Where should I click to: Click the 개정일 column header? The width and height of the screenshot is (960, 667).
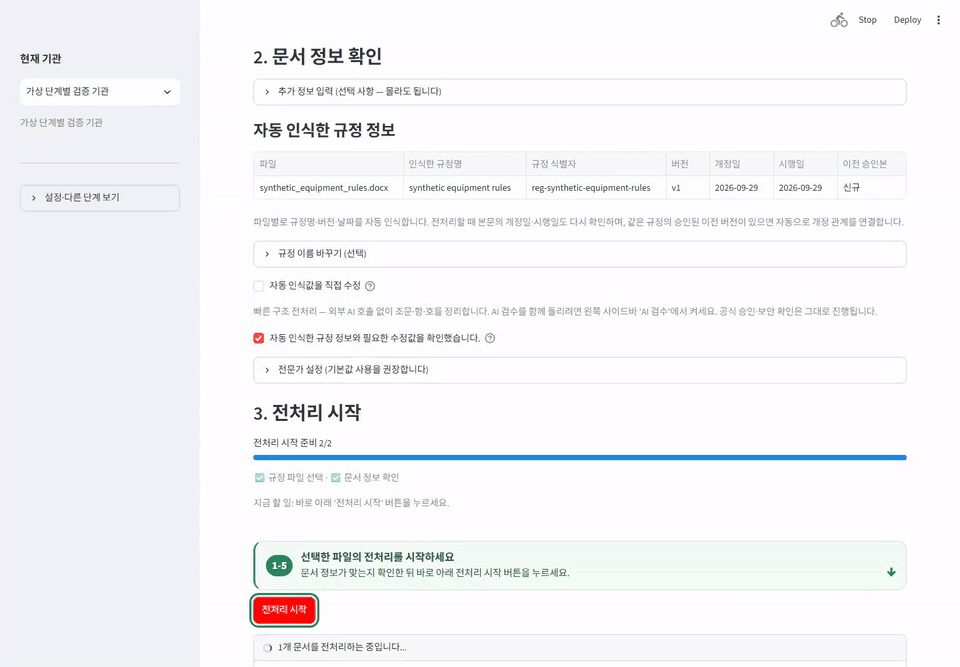click(x=741, y=164)
